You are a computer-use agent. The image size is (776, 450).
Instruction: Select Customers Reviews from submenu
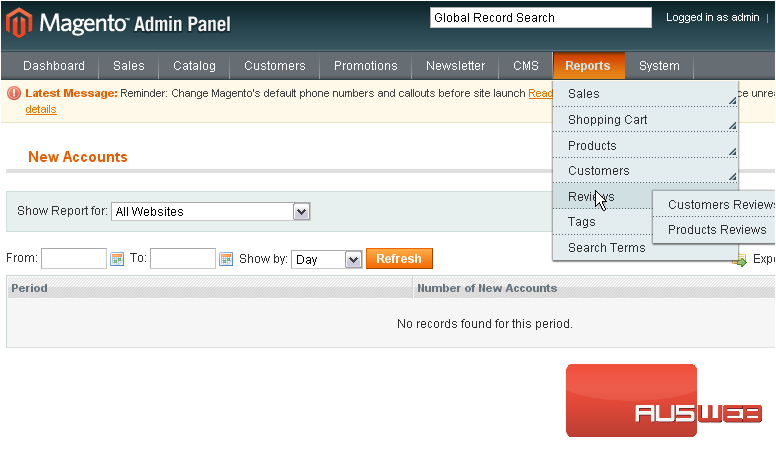[720, 205]
